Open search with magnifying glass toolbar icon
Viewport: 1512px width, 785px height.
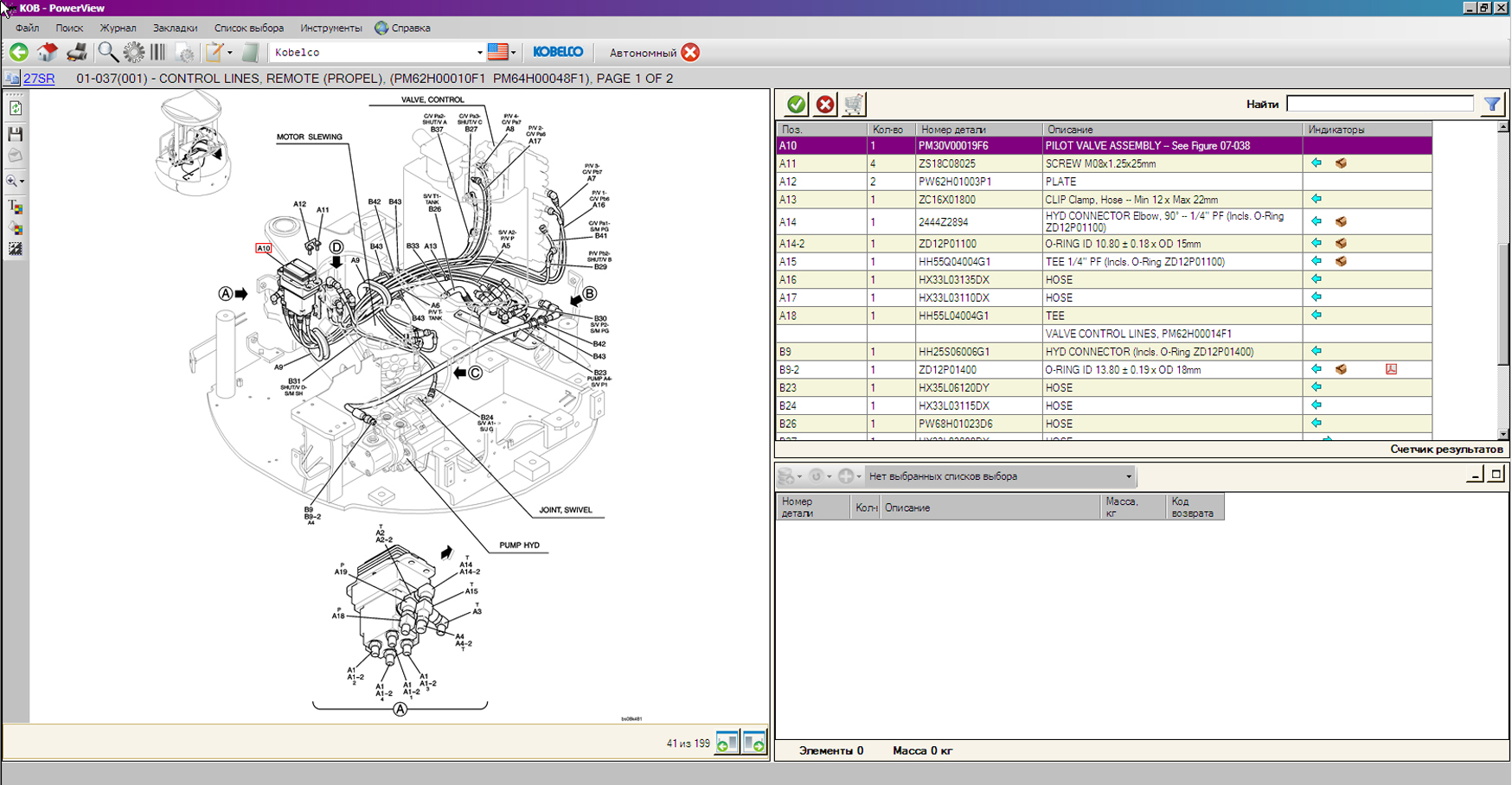tap(107, 53)
